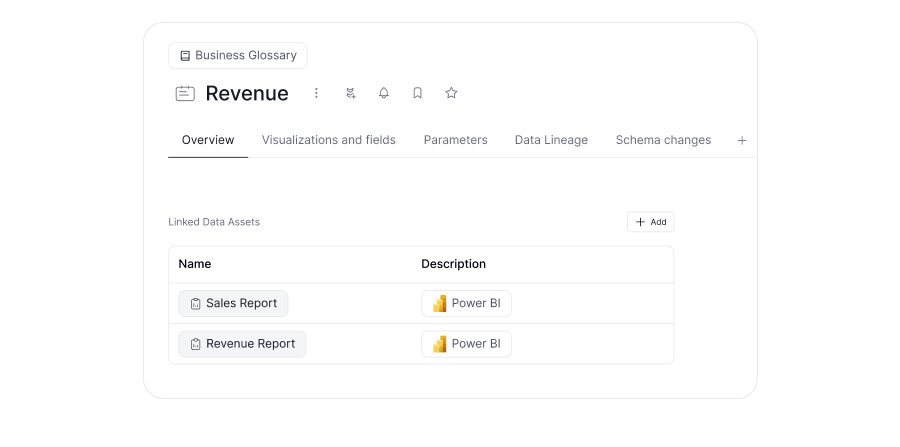Click the lineage add icon next to Revenue
Viewport: 900px width, 447px height.
[x=351, y=93]
